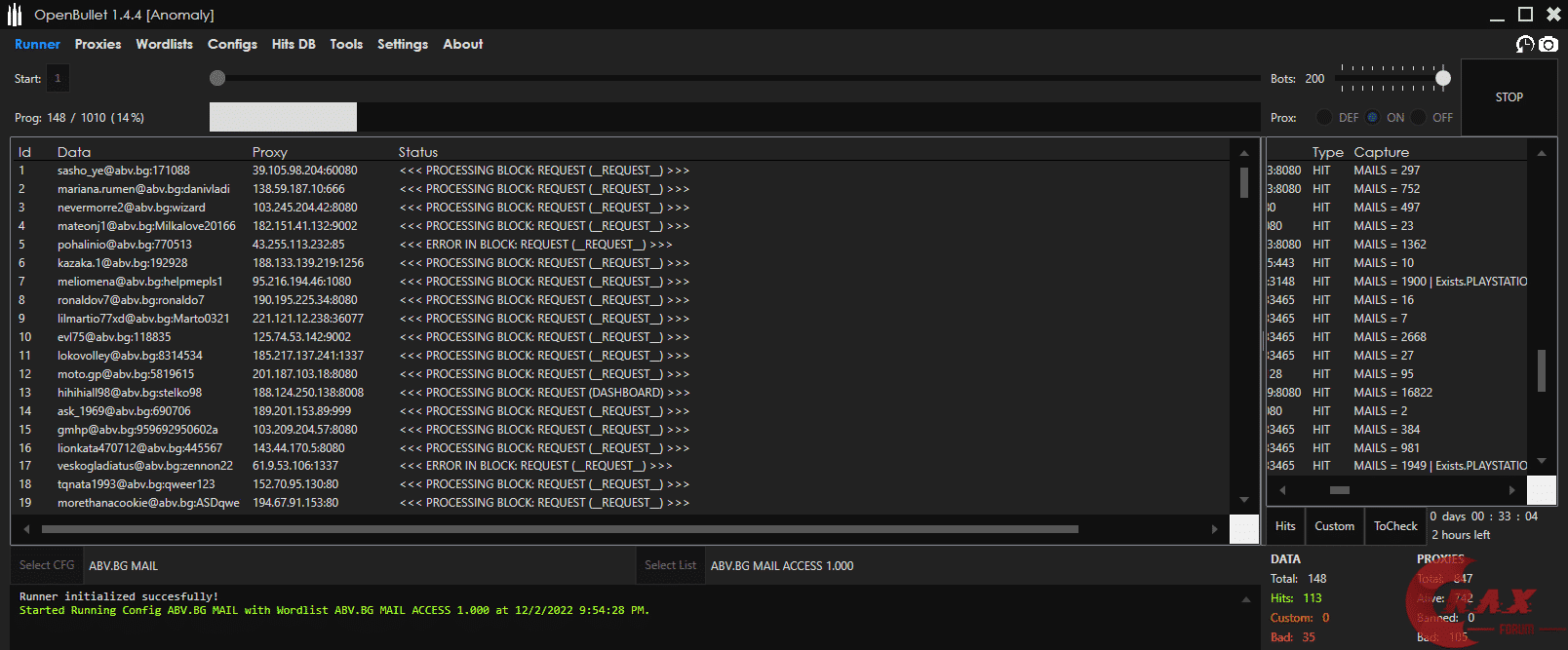
Task: Show the About page
Action: coord(463,44)
